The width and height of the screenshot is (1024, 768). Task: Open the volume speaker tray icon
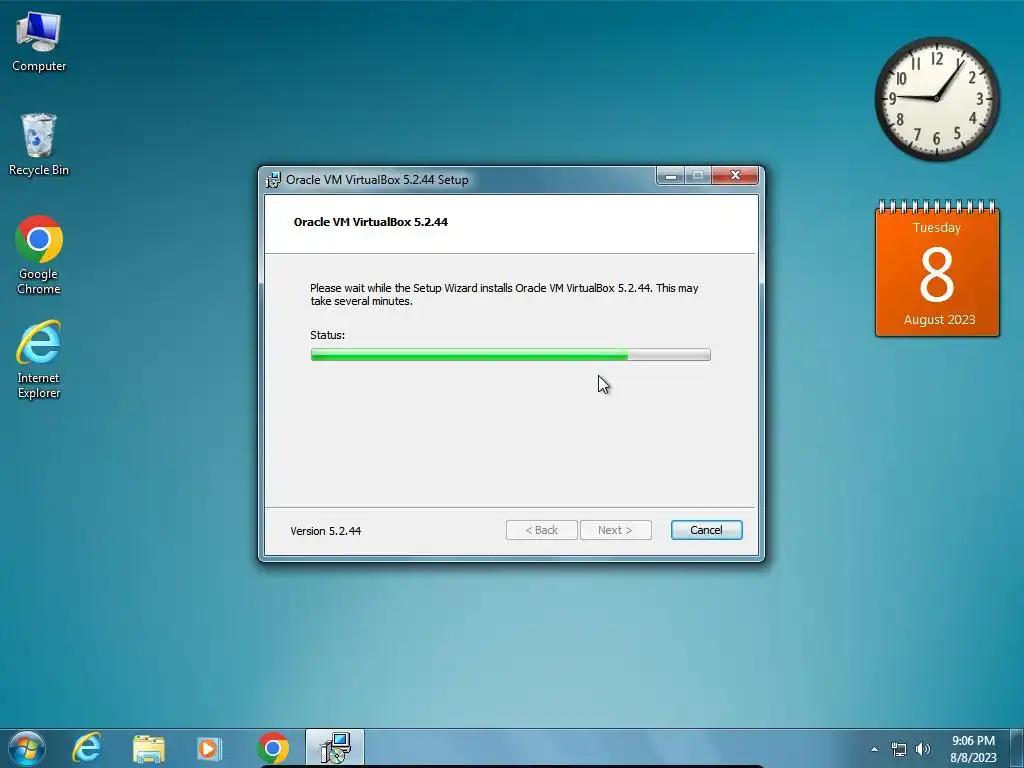922,749
